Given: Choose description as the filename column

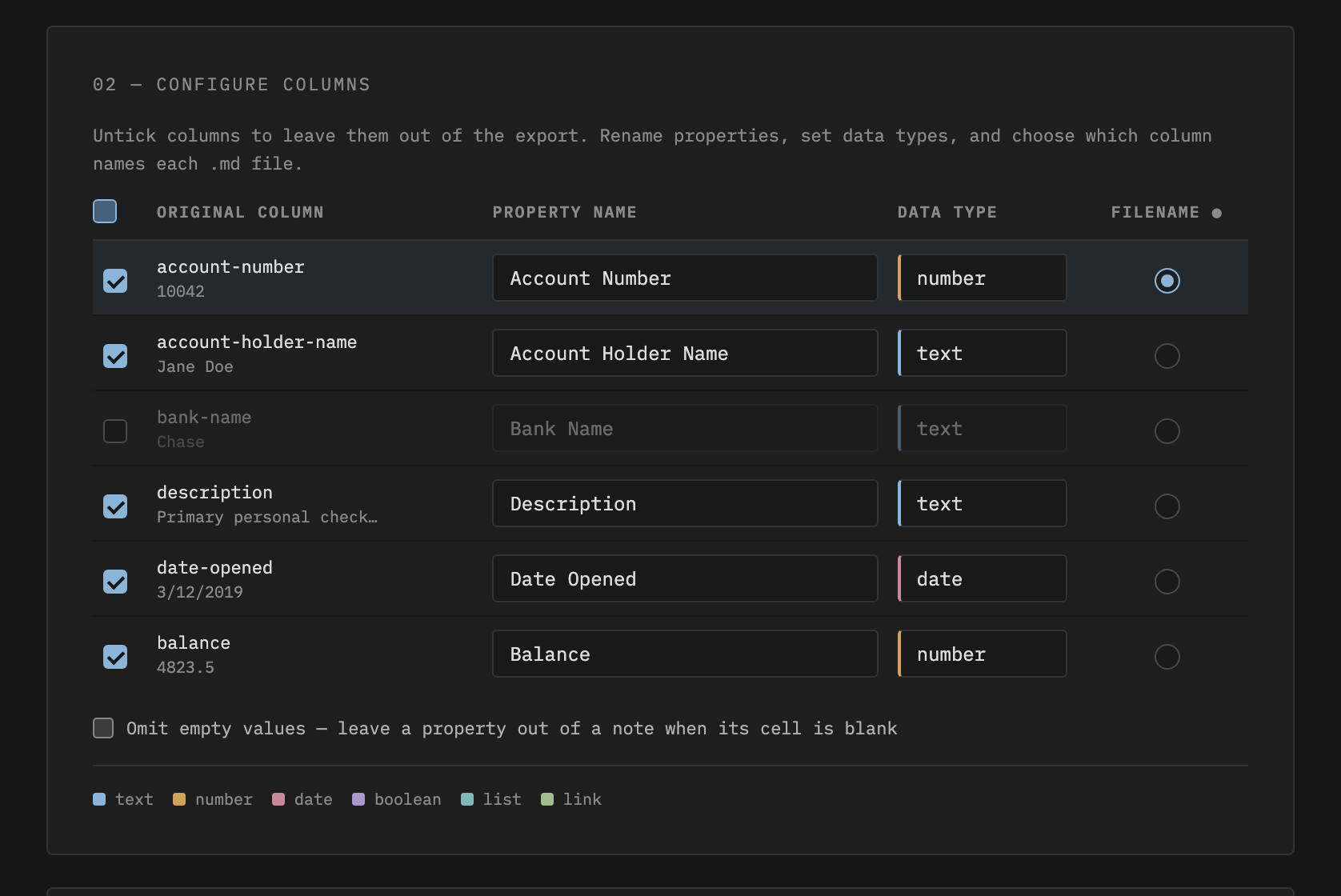Looking at the screenshot, I should [1167, 506].
